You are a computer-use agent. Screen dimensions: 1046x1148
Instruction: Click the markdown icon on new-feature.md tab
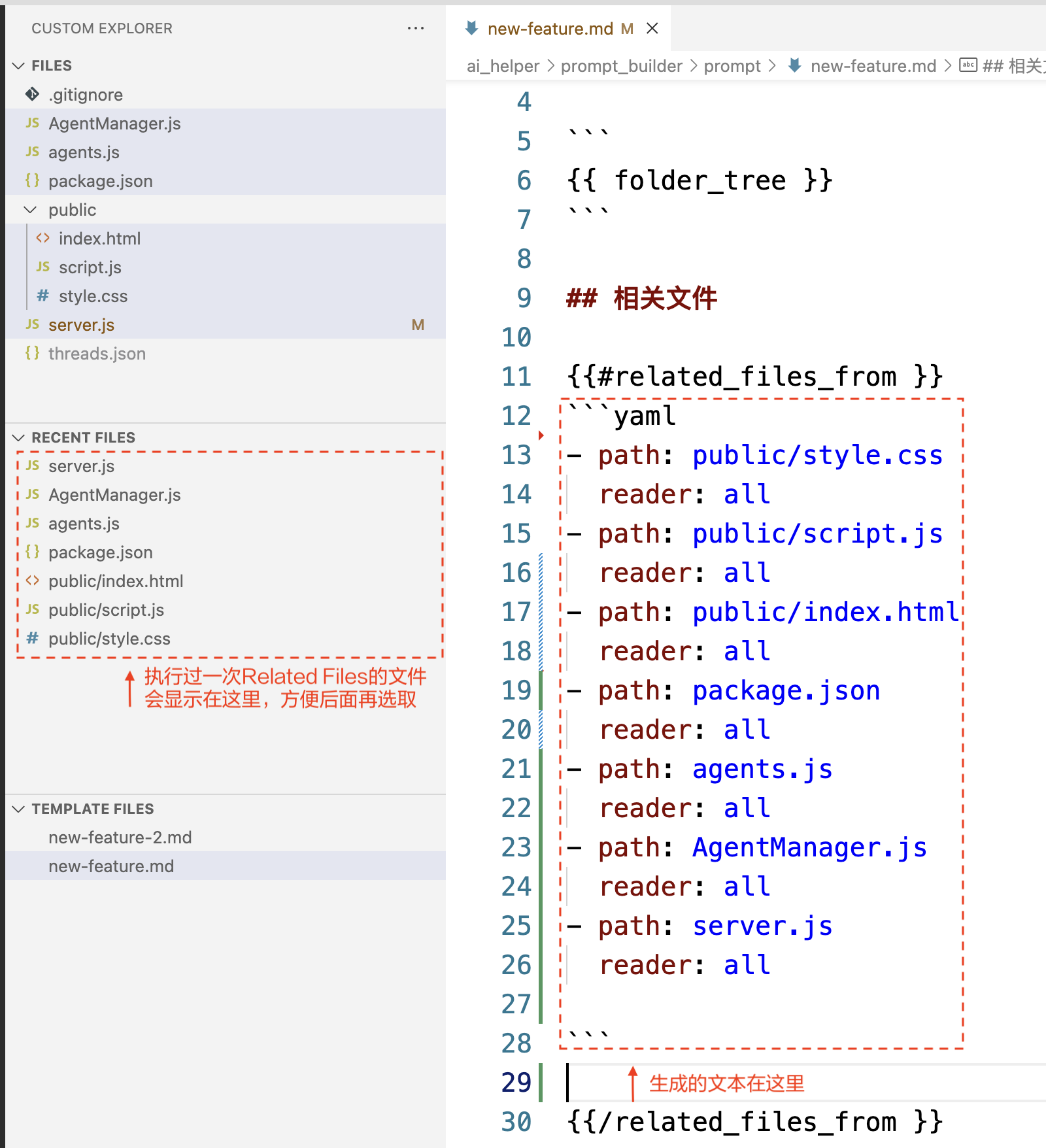coord(471,28)
